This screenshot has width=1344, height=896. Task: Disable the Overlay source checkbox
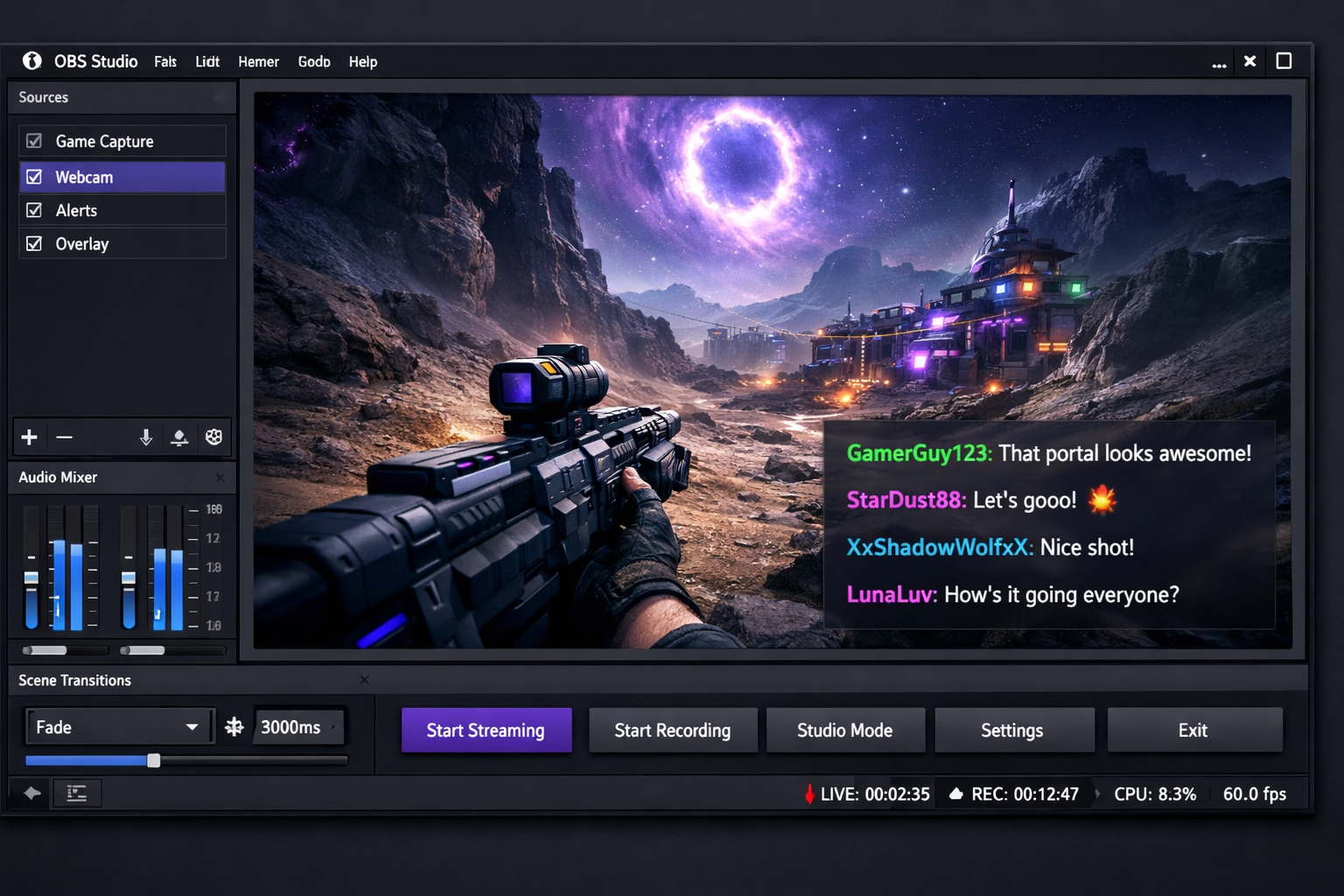pyautogui.click(x=35, y=243)
